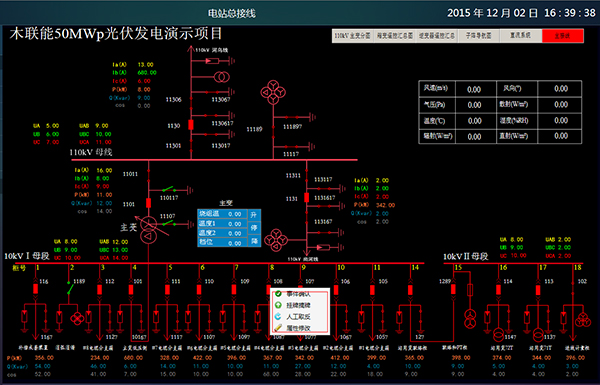600x385 pixels.
Task: Select breaker 111 on feeder 5
Action: pos(167,290)
